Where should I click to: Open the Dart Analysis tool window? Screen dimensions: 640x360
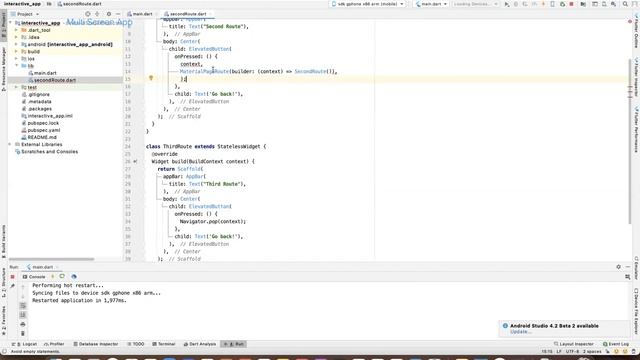coord(200,344)
